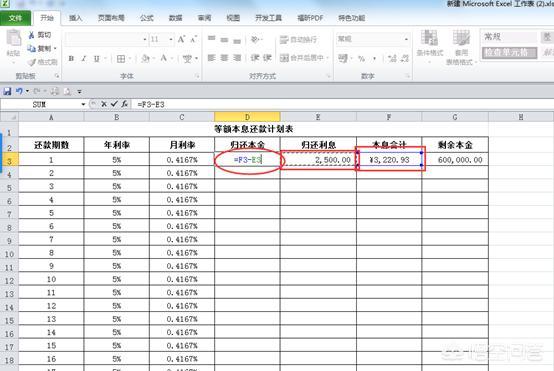The height and width of the screenshot is (371, 554).
Task: Click the Copy icon in clipboard group
Action: tap(31, 48)
